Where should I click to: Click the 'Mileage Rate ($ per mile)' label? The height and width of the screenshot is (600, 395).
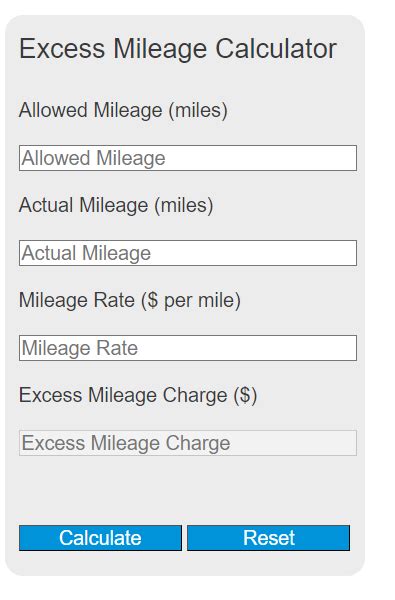[x=130, y=300]
